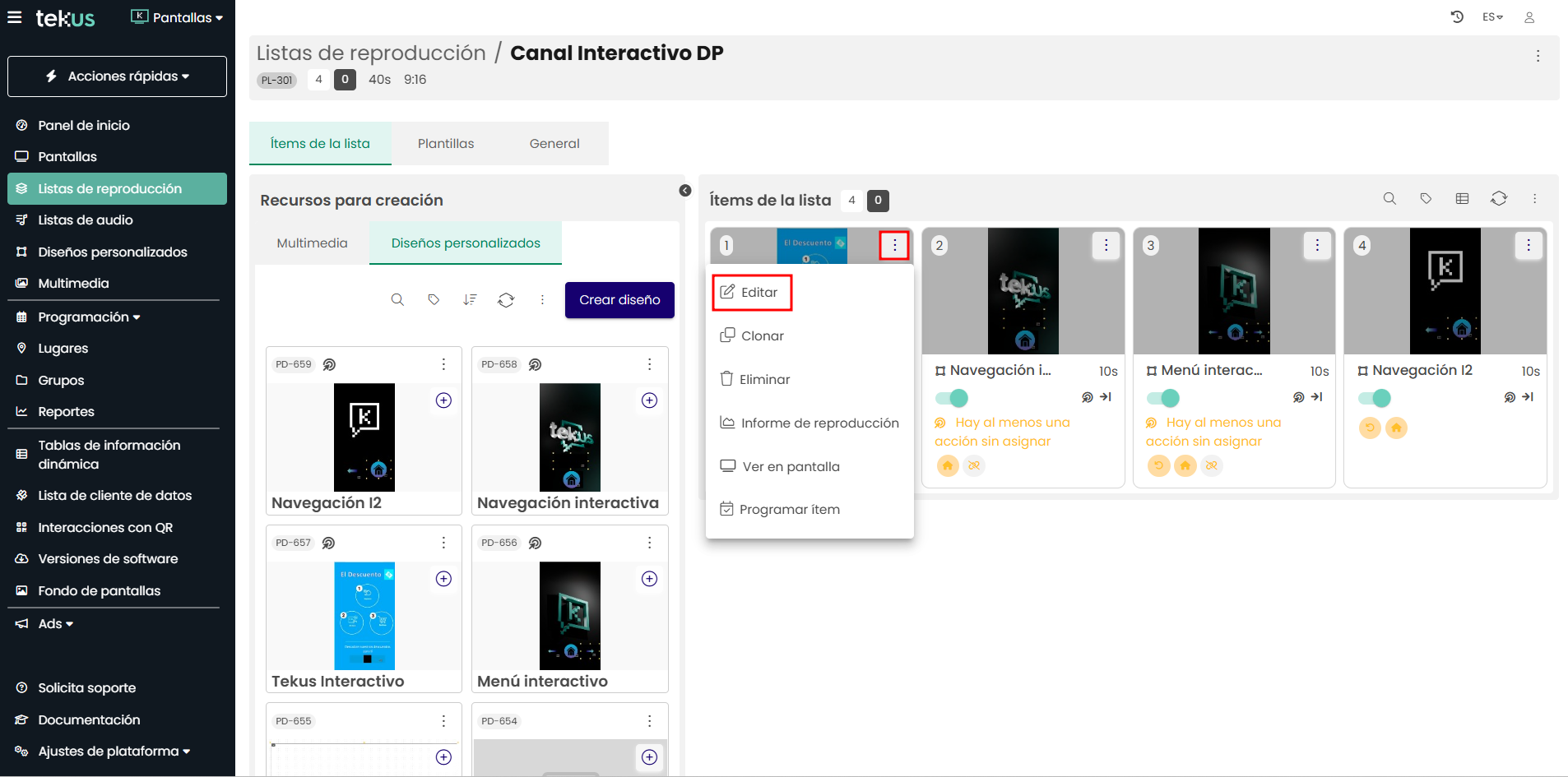Toggle off item 3 Menú interactivo switch

1163,399
